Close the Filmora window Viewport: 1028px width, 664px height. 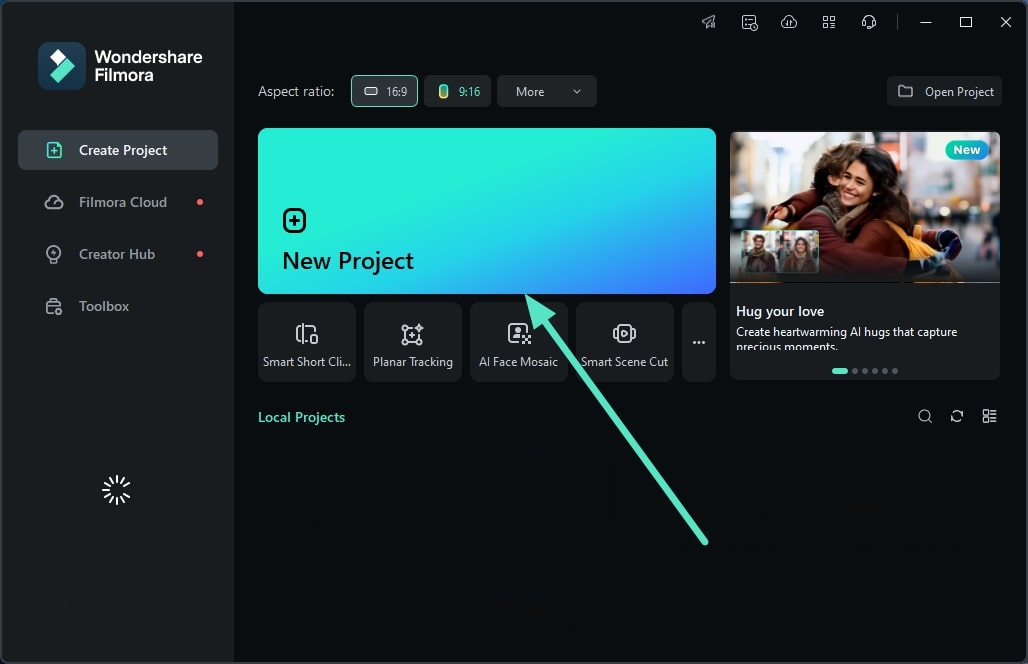(x=1006, y=22)
